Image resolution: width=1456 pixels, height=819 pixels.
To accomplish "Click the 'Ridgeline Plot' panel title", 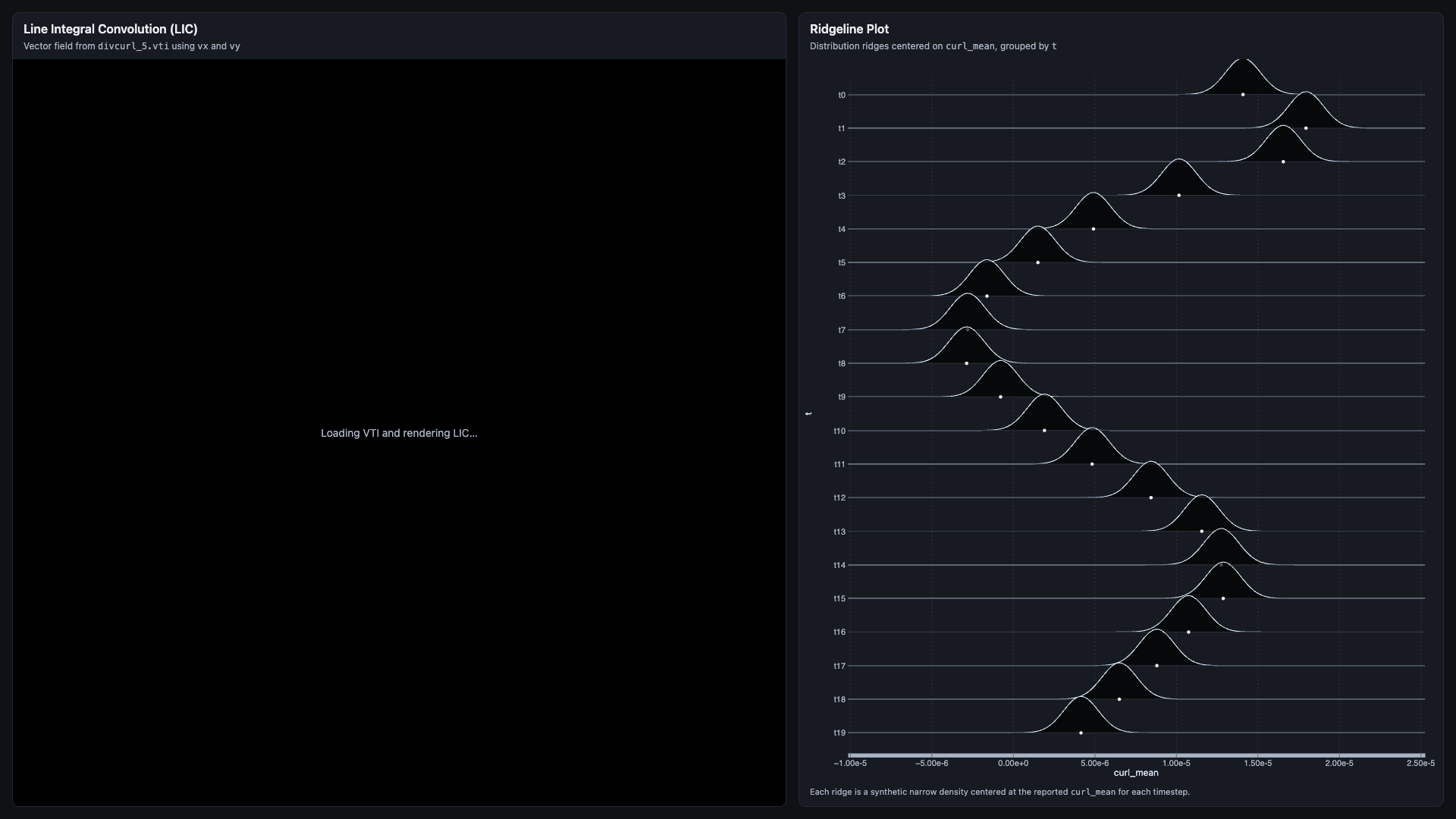I will [849, 29].
